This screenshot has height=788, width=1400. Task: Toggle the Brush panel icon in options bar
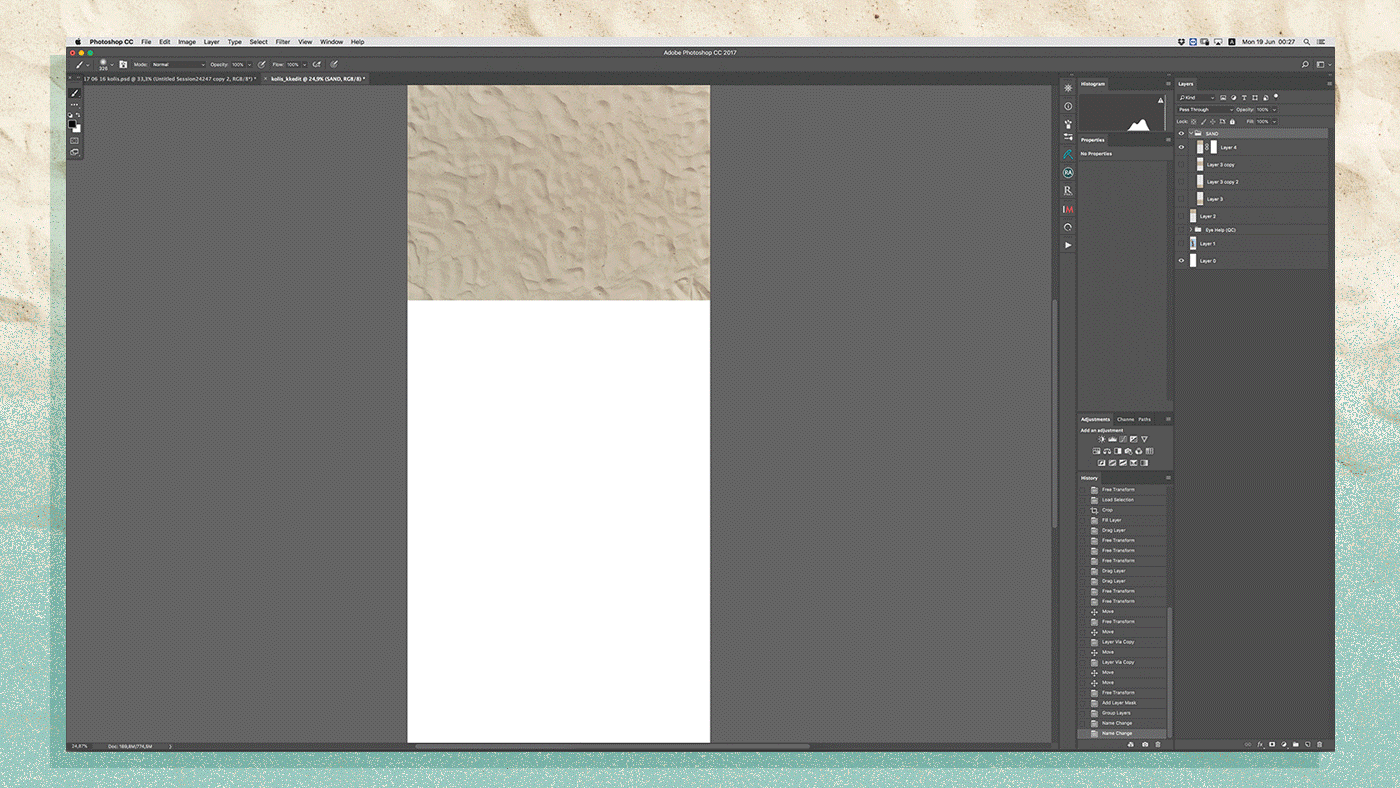point(123,64)
